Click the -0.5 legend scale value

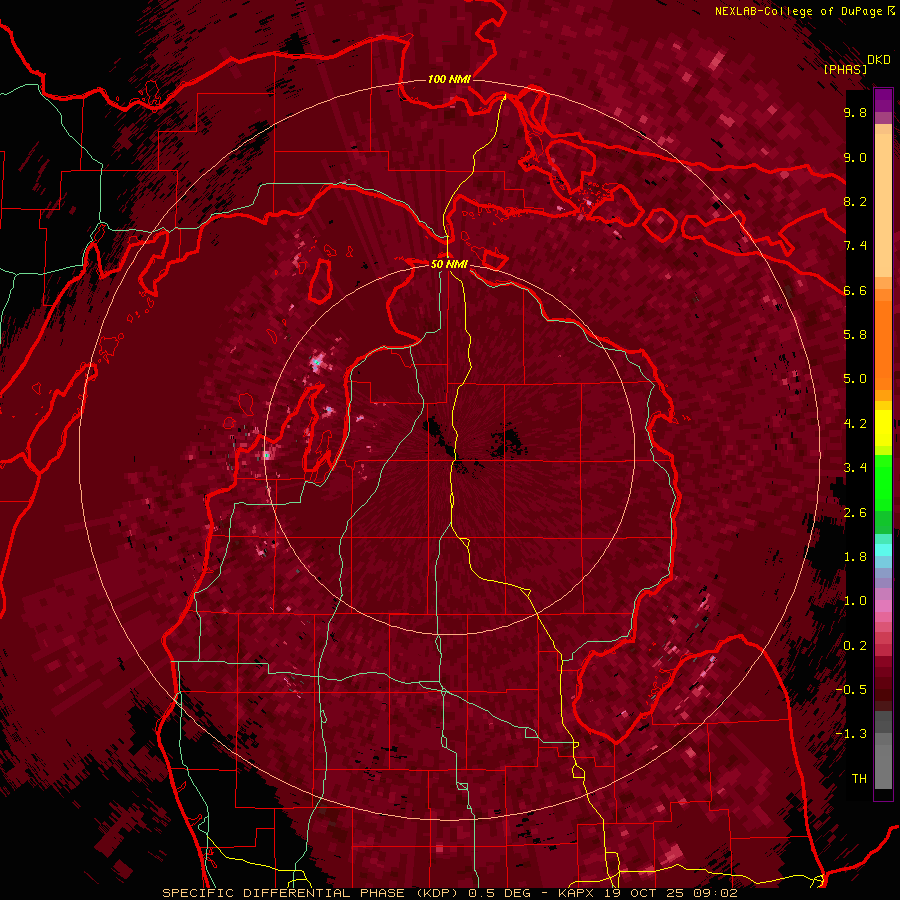pos(851,689)
